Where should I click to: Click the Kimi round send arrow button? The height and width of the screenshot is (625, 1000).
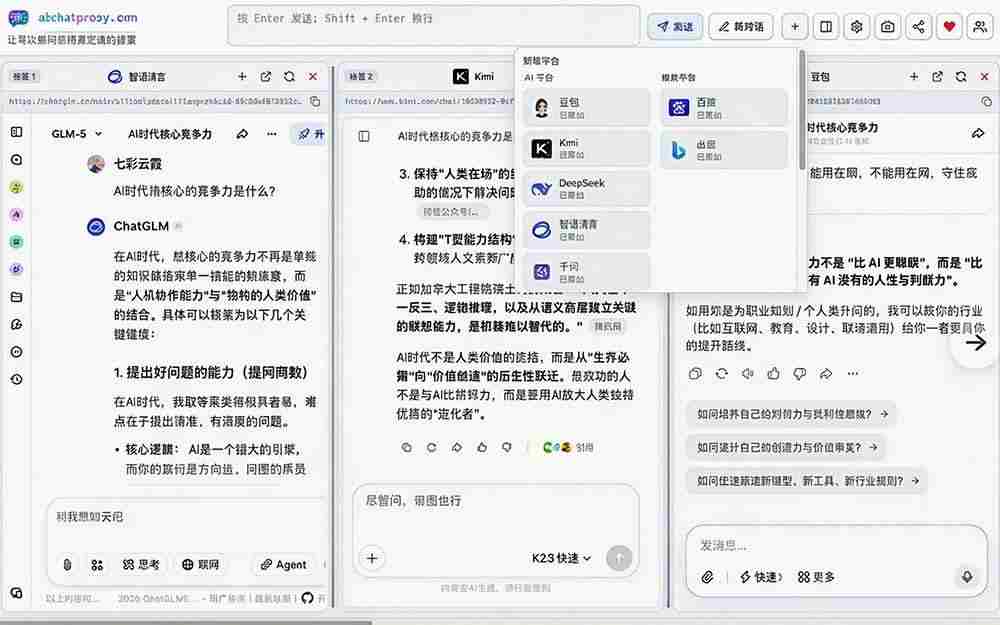[x=619, y=558]
